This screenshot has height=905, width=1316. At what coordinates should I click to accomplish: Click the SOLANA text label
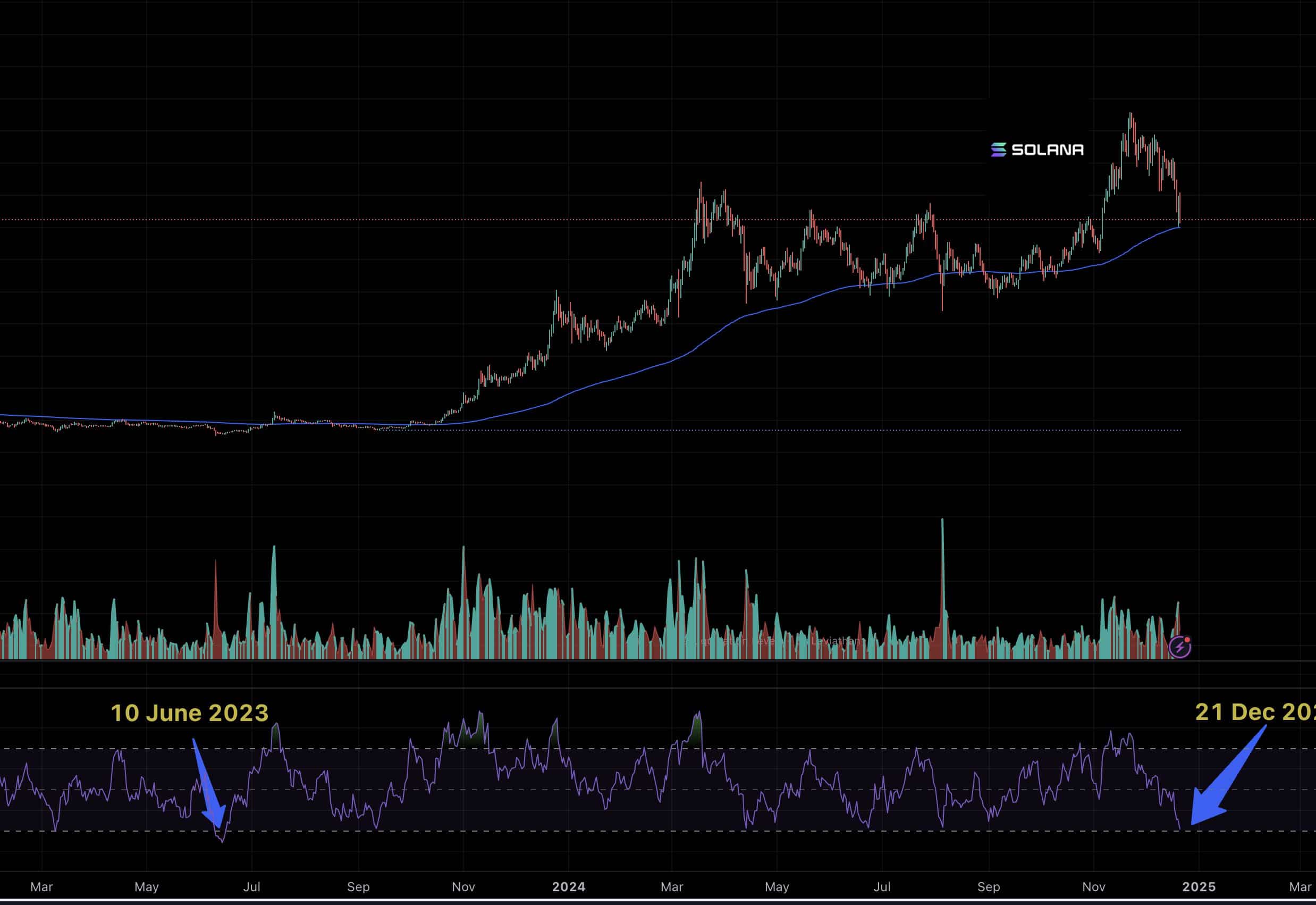pos(1048,150)
